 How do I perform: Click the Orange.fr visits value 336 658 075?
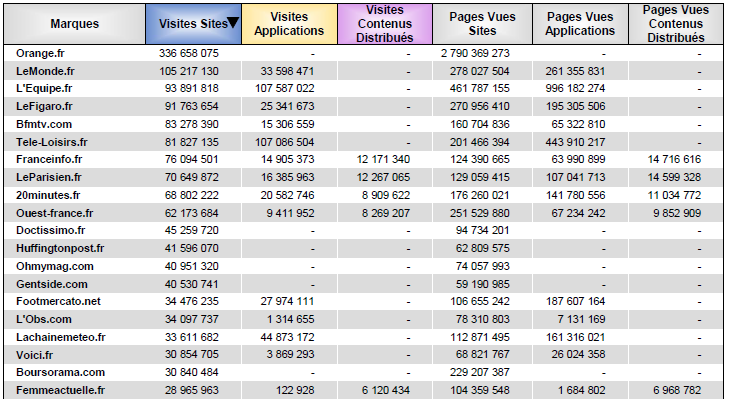[x=189, y=53]
